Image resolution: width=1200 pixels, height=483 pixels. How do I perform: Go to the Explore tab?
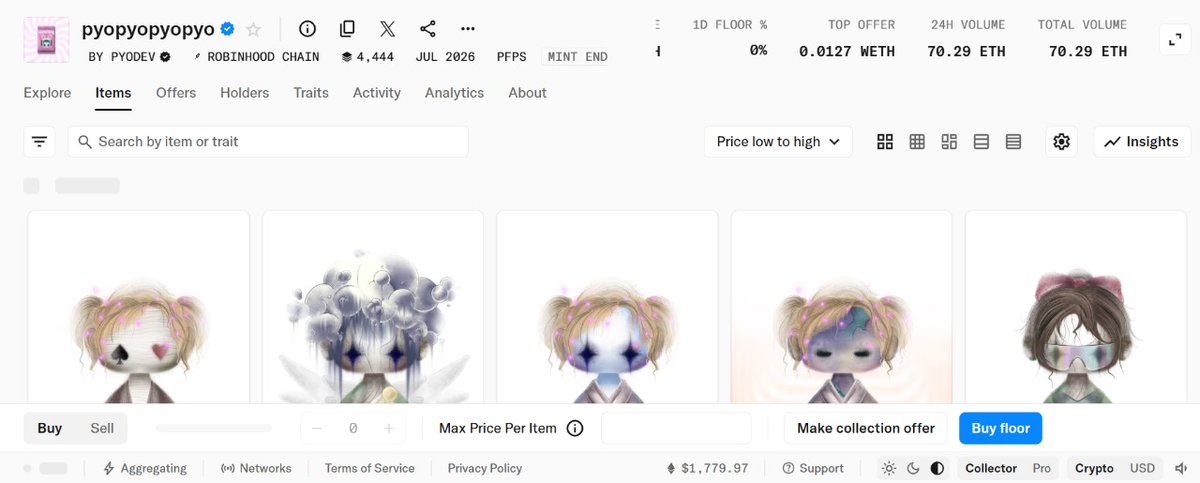pyautogui.click(x=47, y=93)
